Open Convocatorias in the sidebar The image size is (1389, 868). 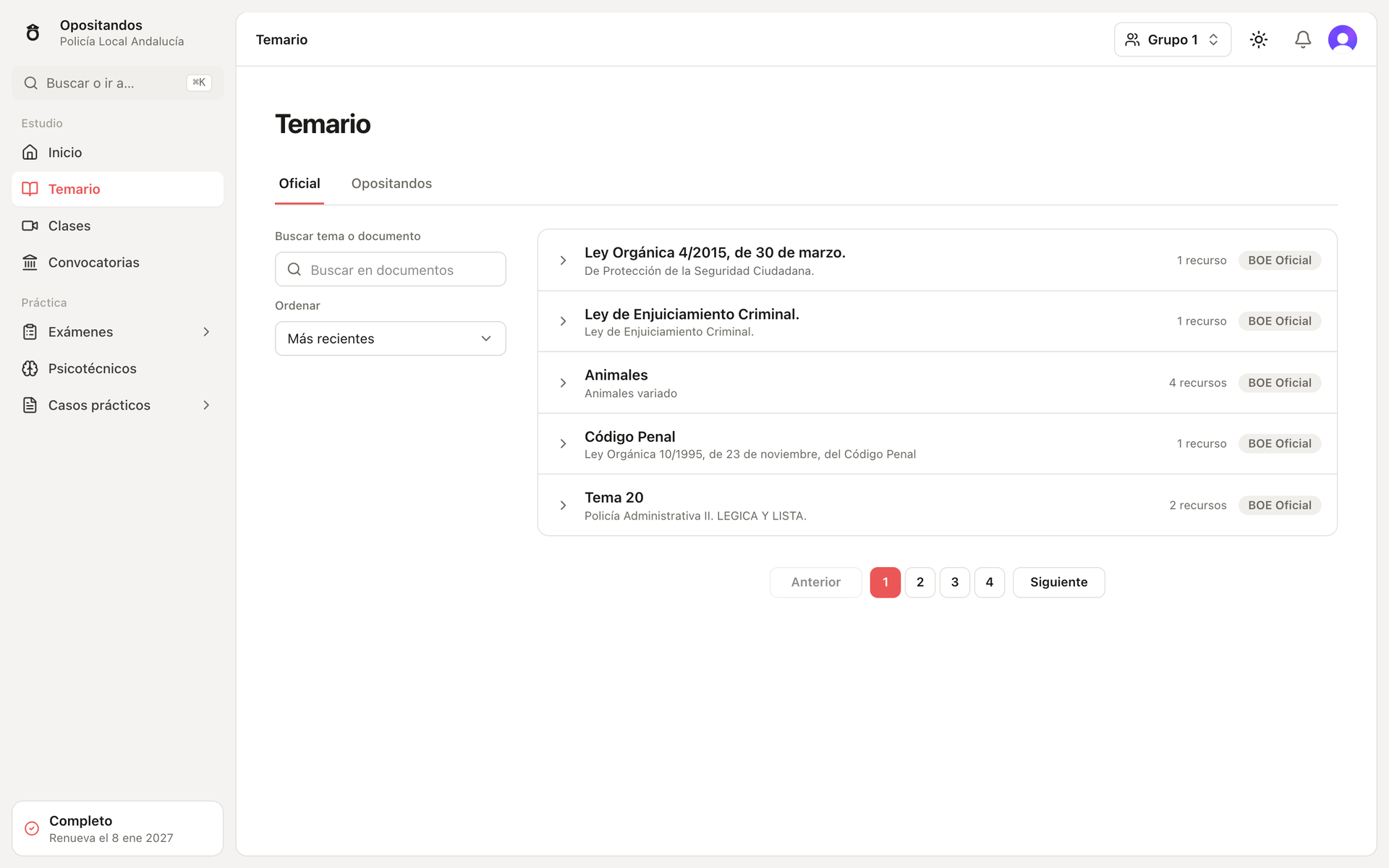click(117, 263)
